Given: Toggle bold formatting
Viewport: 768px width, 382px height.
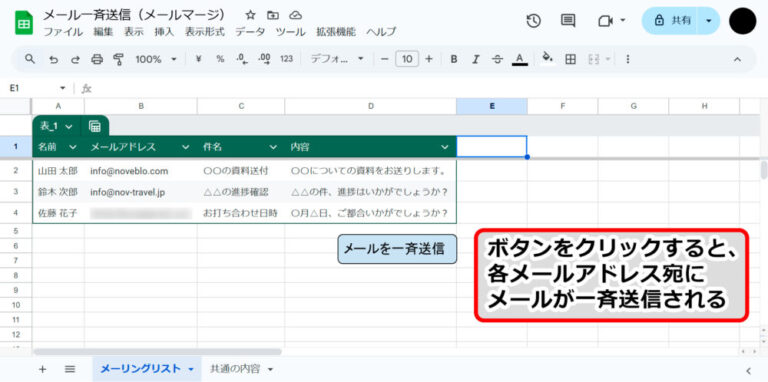Looking at the screenshot, I should click(x=454, y=59).
